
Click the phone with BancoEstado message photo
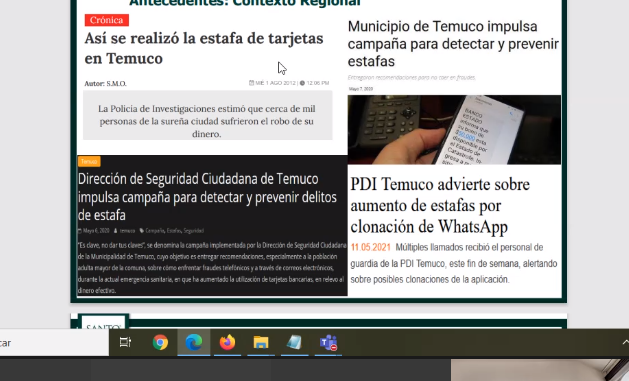[x=454, y=130]
